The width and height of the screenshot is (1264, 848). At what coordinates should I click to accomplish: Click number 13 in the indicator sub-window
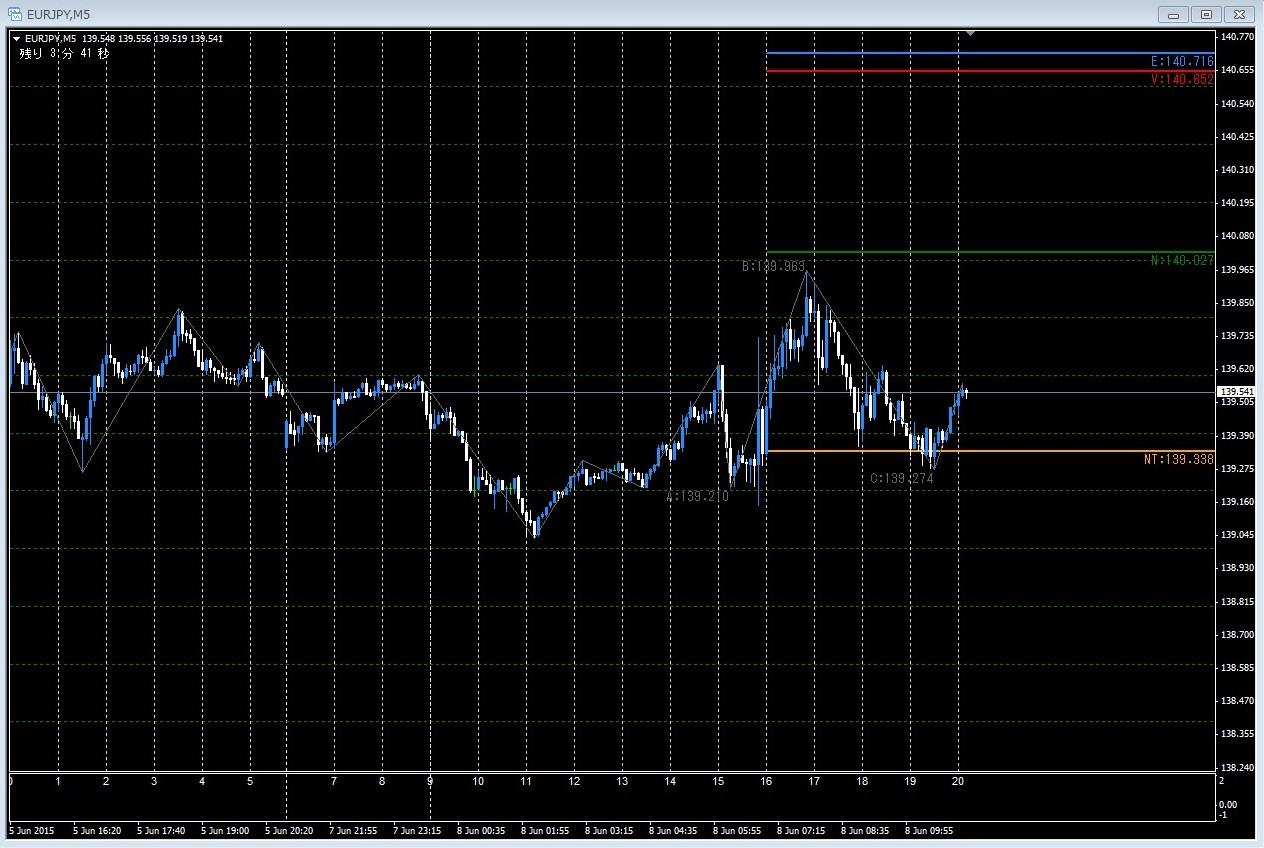click(621, 782)
